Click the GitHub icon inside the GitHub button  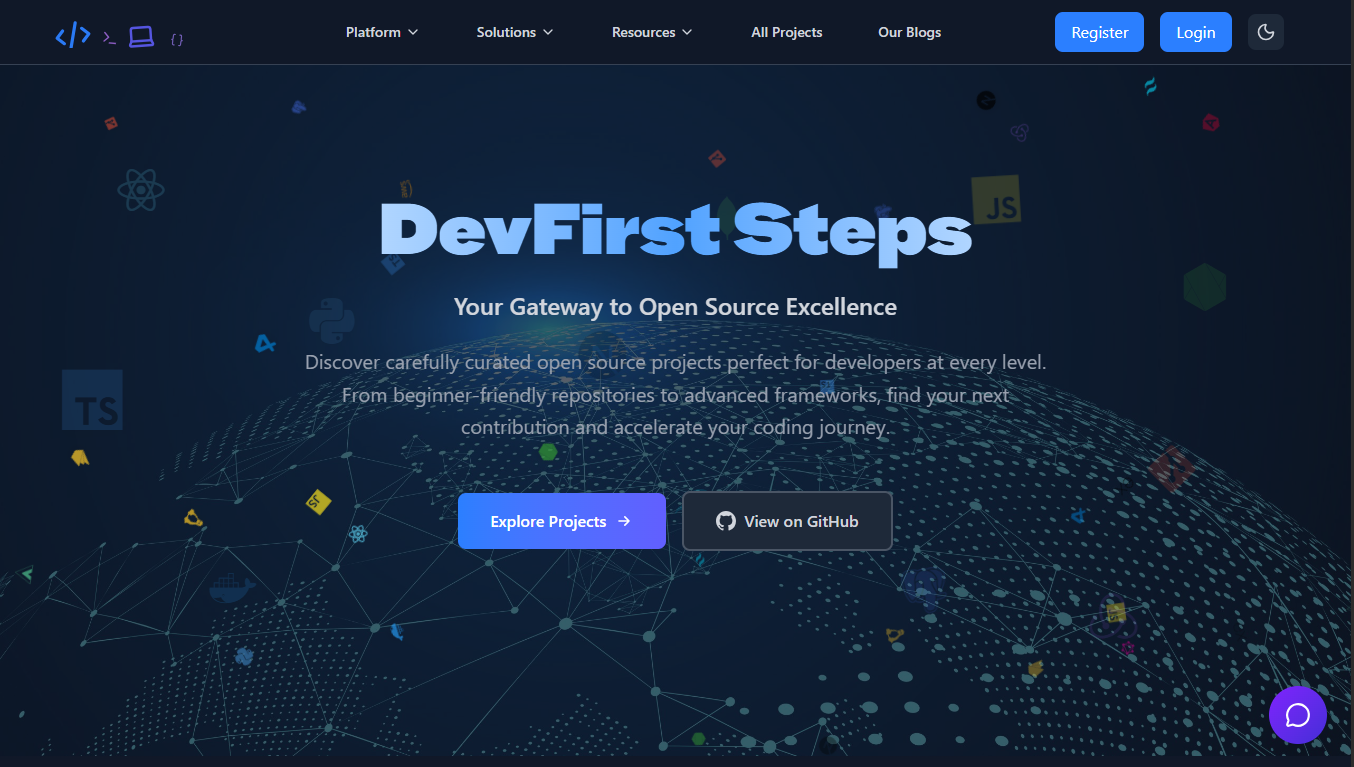coord(724,521)
